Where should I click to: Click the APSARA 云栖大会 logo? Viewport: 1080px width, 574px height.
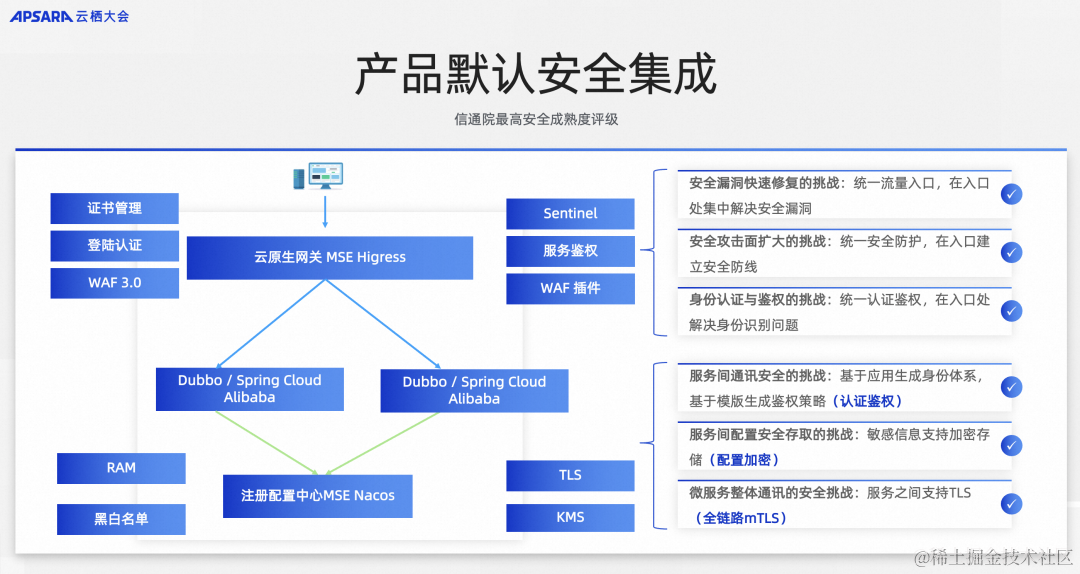(x=69, y=16)
